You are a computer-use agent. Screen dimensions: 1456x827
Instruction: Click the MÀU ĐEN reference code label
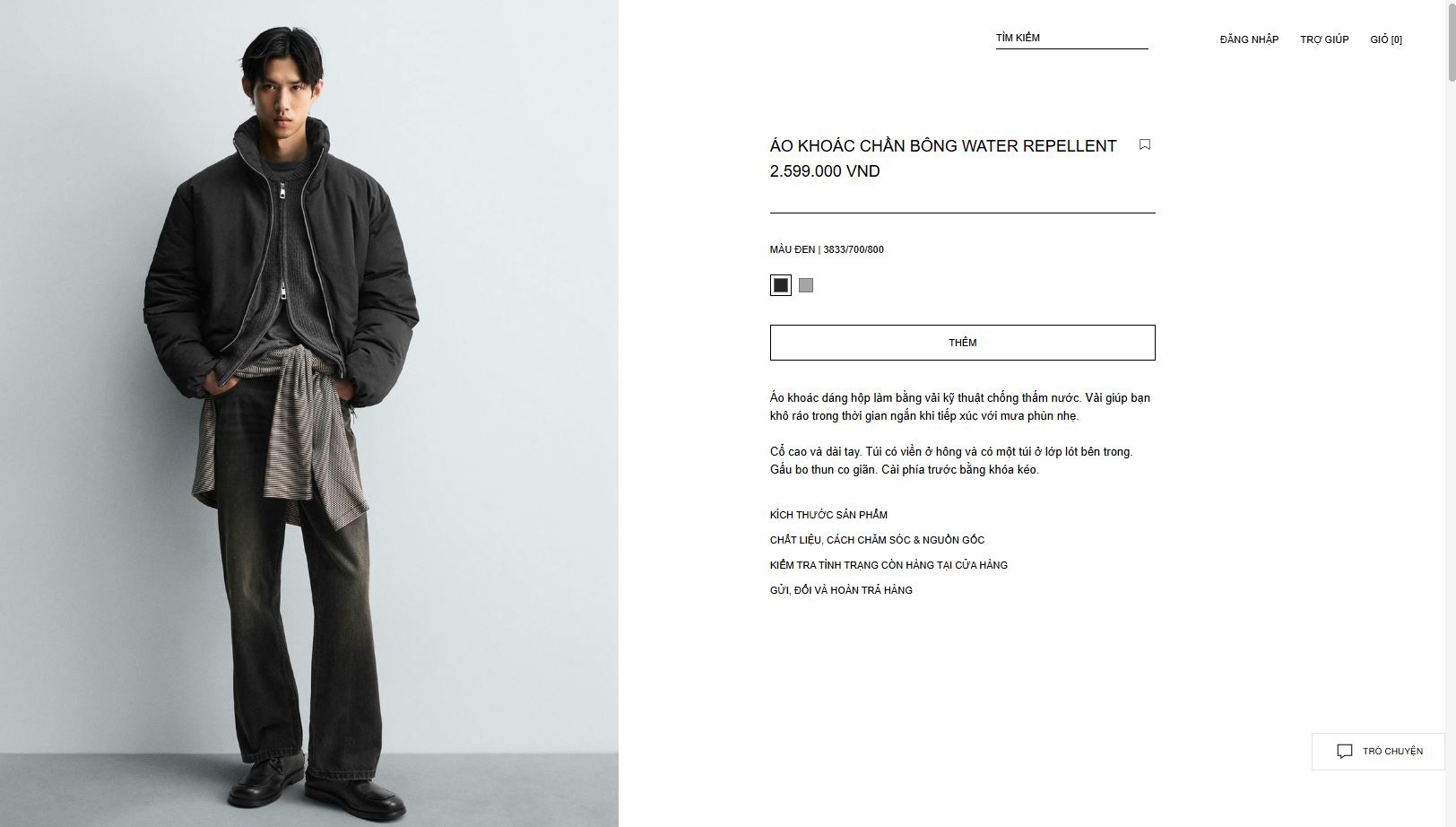point(827,249)
